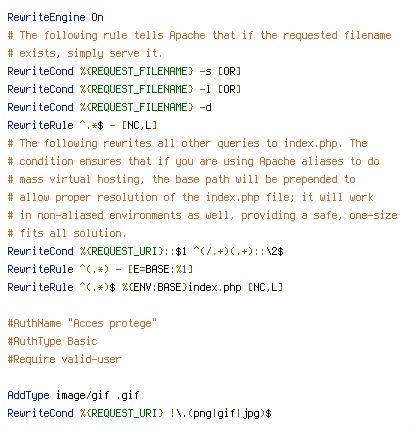The width and height of the screenshot is (412, 430).
Task: Click the AddType image/gif .gif line
Action: pyautogui.click(x=73, y=395)
